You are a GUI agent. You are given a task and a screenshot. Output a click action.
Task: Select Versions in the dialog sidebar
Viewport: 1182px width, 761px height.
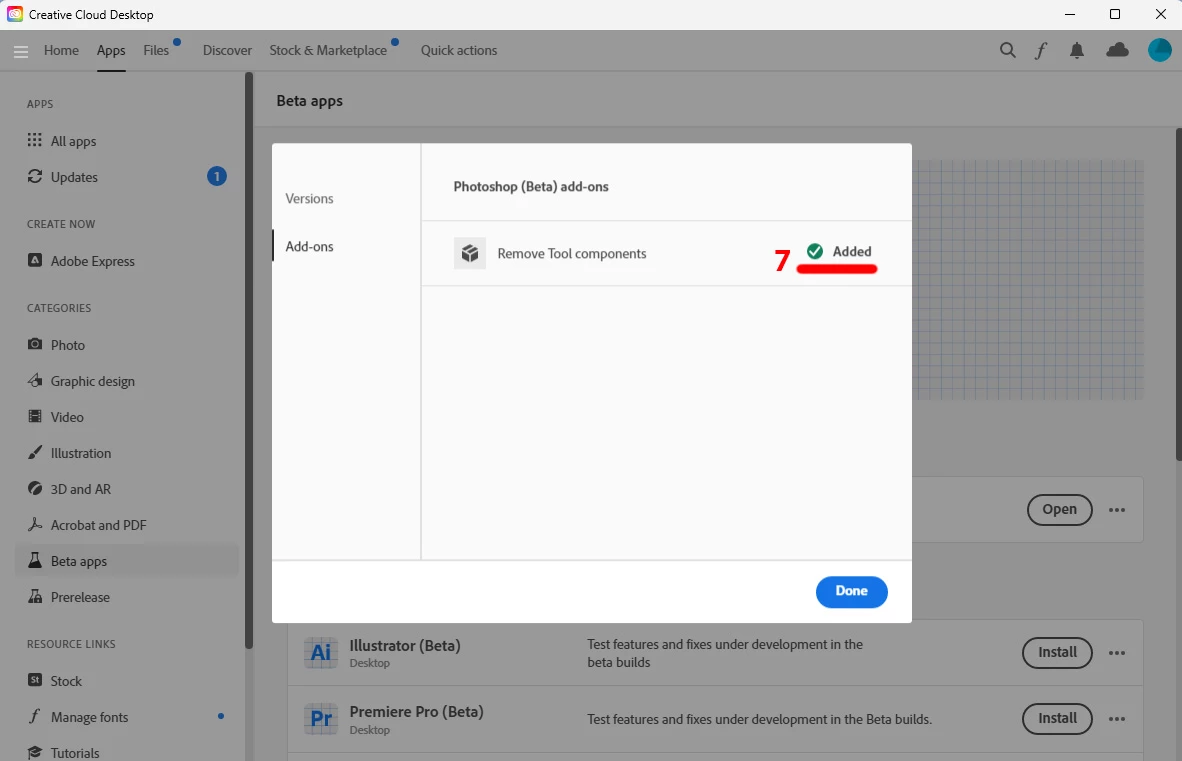(x=309, y=198)
